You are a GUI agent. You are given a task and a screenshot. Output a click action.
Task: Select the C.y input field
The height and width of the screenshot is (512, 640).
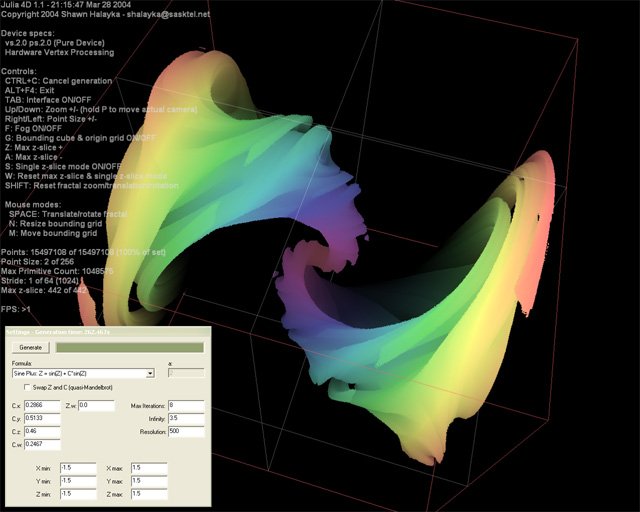(x=43, y=418)
